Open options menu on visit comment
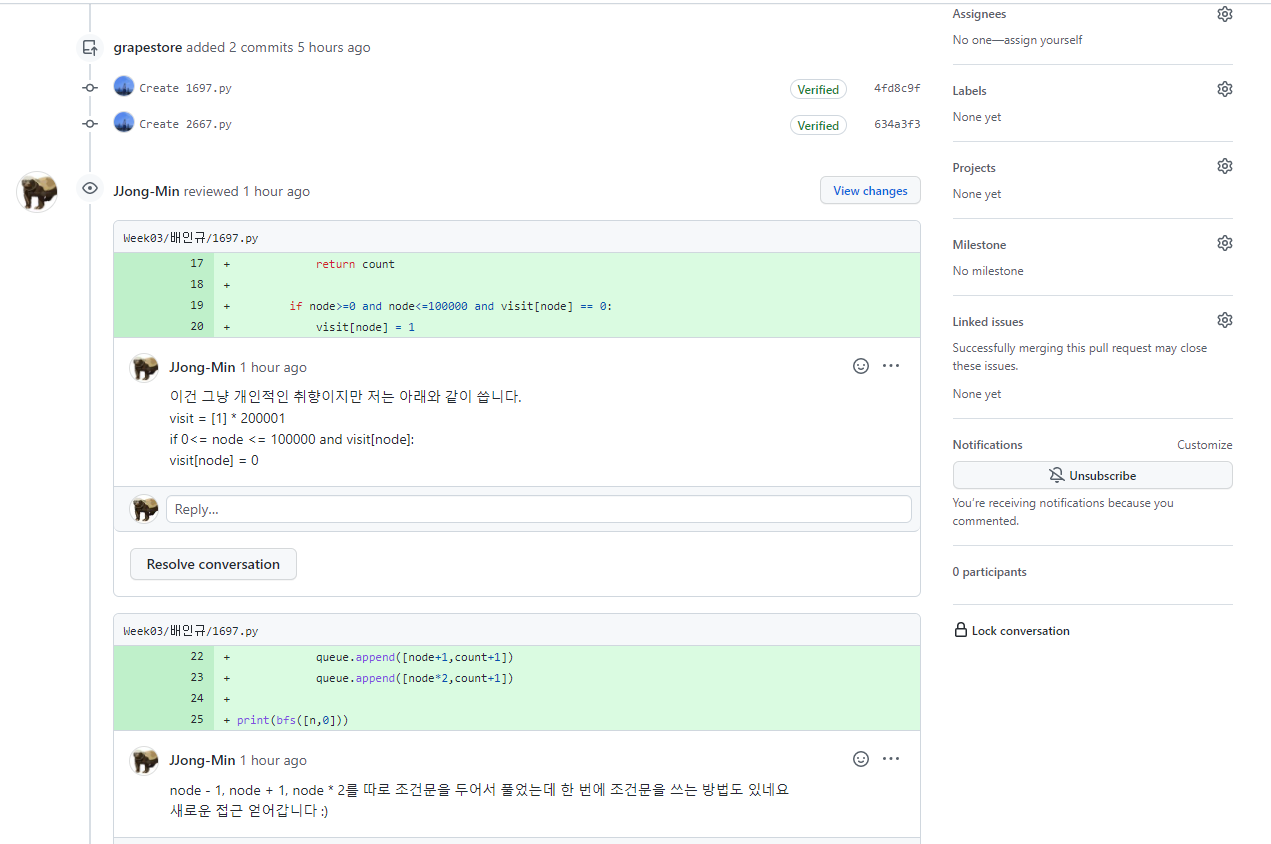 pos(891,366)
